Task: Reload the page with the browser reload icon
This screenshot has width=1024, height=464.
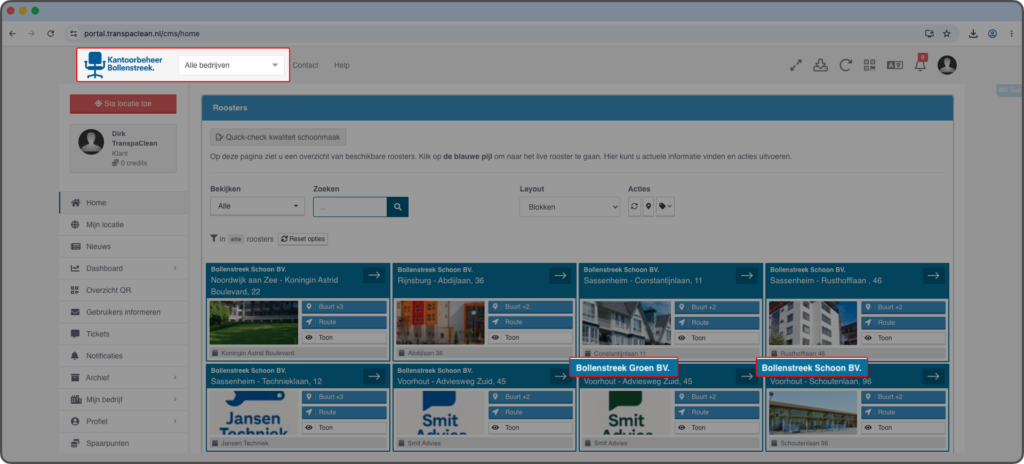Action: coord(50,33)
